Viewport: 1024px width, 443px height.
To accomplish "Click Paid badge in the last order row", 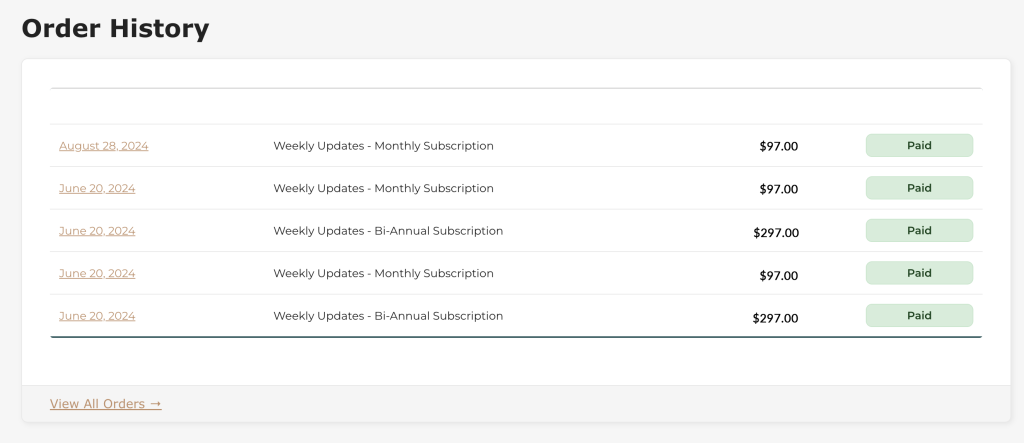I will pyautogui.click(x=918, y=316).
